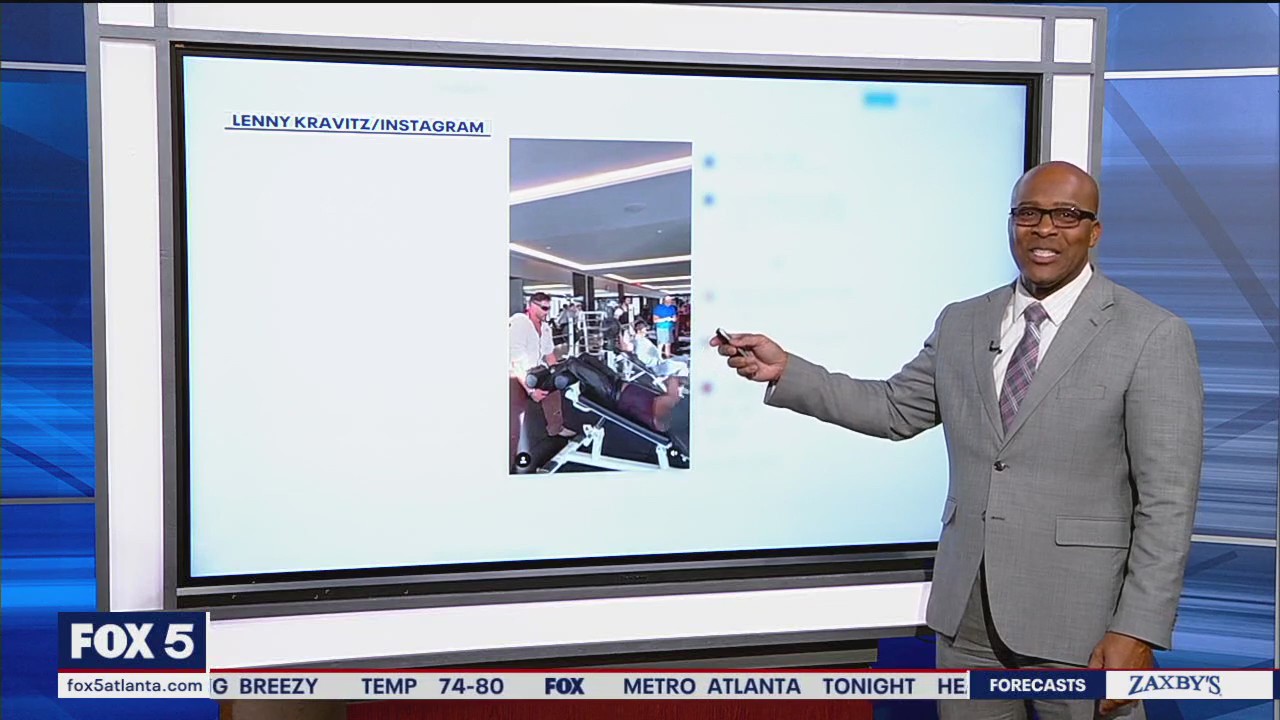The image size is (1280, 720).
Task: Open the fox5atlanta.com website link
Action: pyautogui.click(x=133, y=685)
